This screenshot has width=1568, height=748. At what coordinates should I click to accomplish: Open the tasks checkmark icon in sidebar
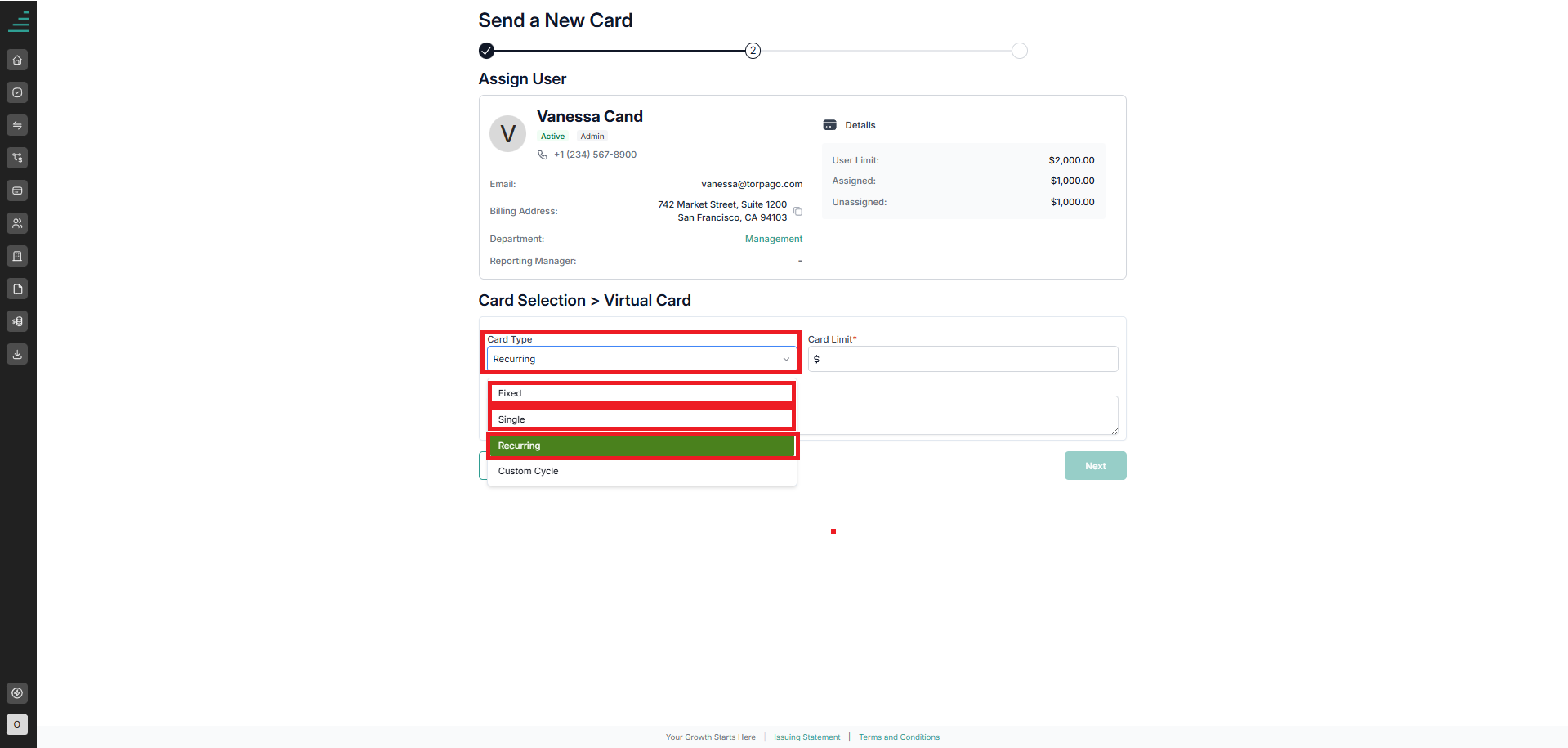click(17, 92)
